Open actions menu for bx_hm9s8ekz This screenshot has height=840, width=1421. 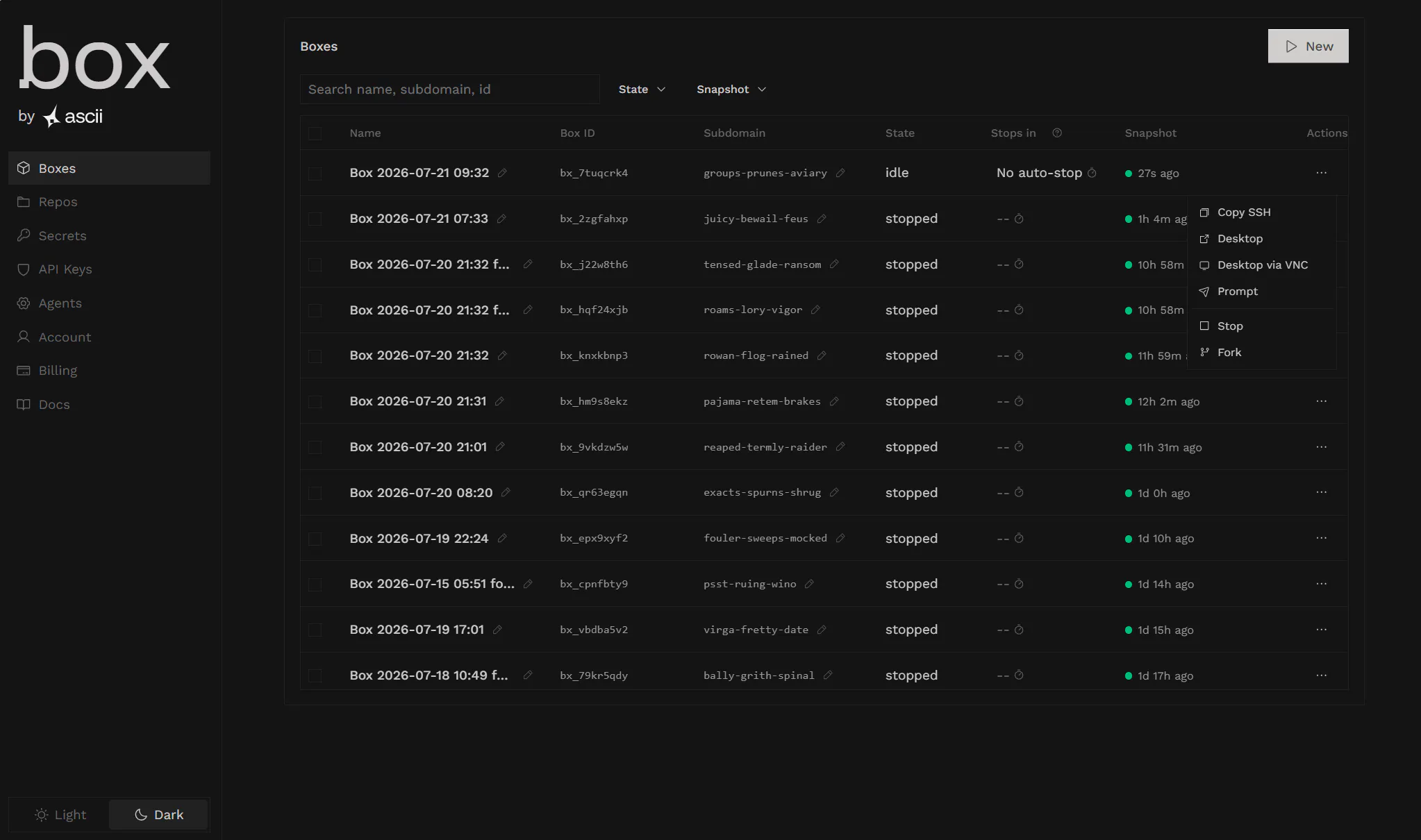pyautogui.click(x=1321, y=401)
